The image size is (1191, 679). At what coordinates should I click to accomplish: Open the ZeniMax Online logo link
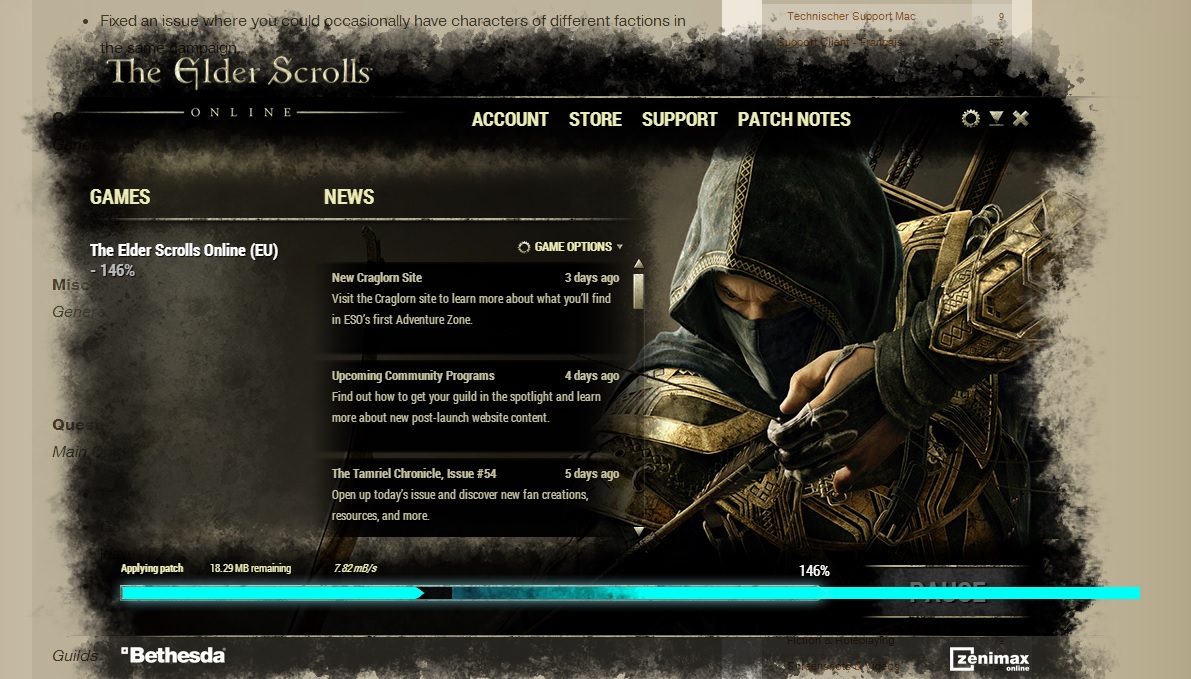pos(990,659)
